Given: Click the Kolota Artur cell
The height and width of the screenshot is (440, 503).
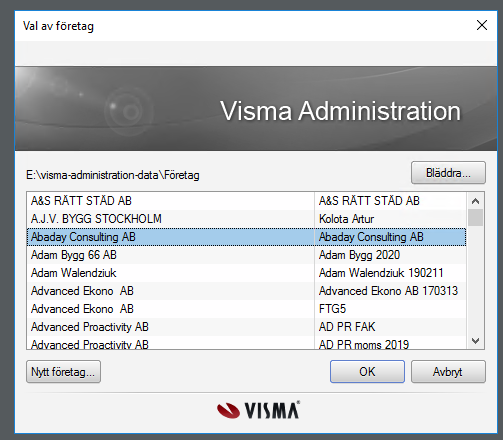Looking at the screenshot, I should tap(346, 219).
